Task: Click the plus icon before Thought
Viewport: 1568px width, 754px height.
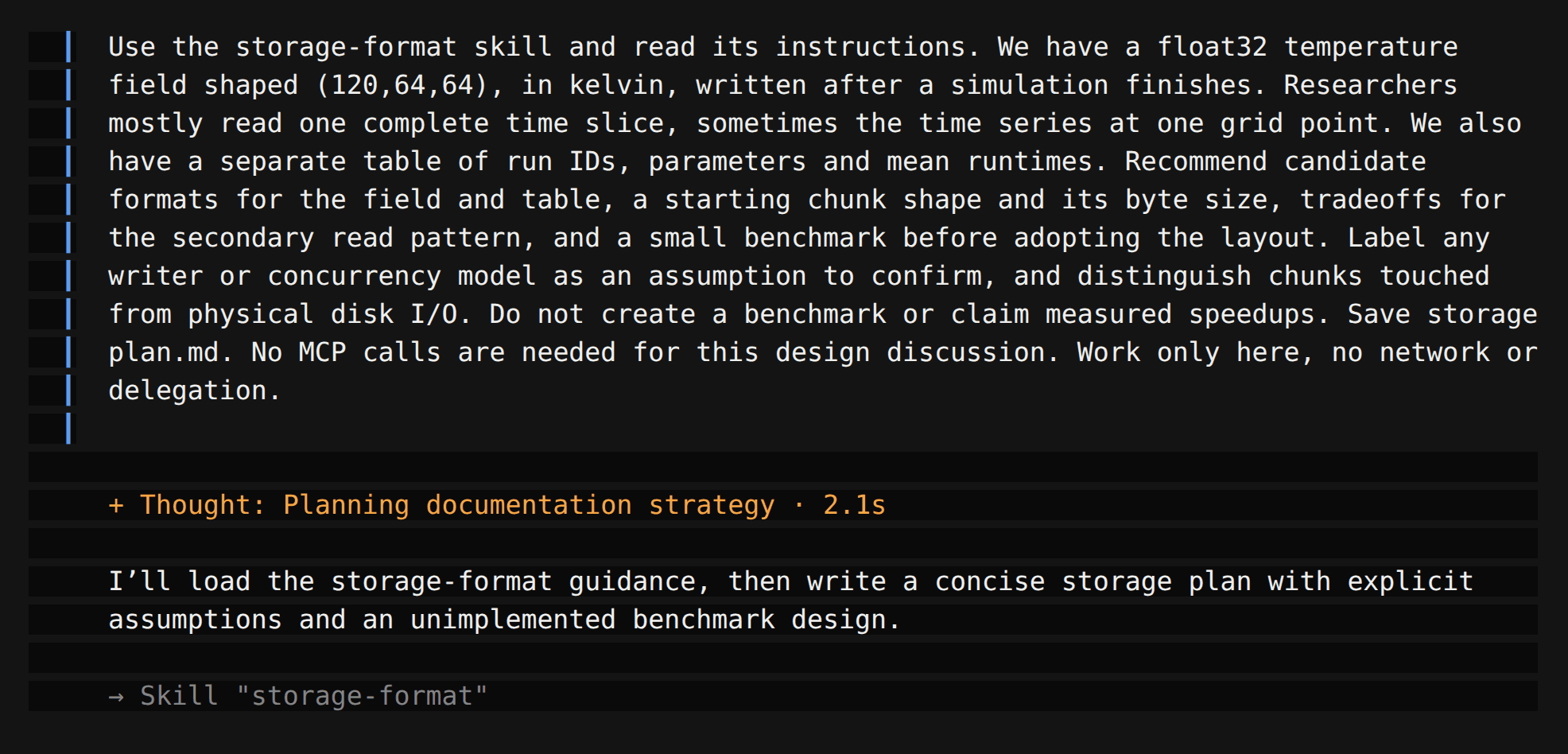Action: click(x=116, y=505)
